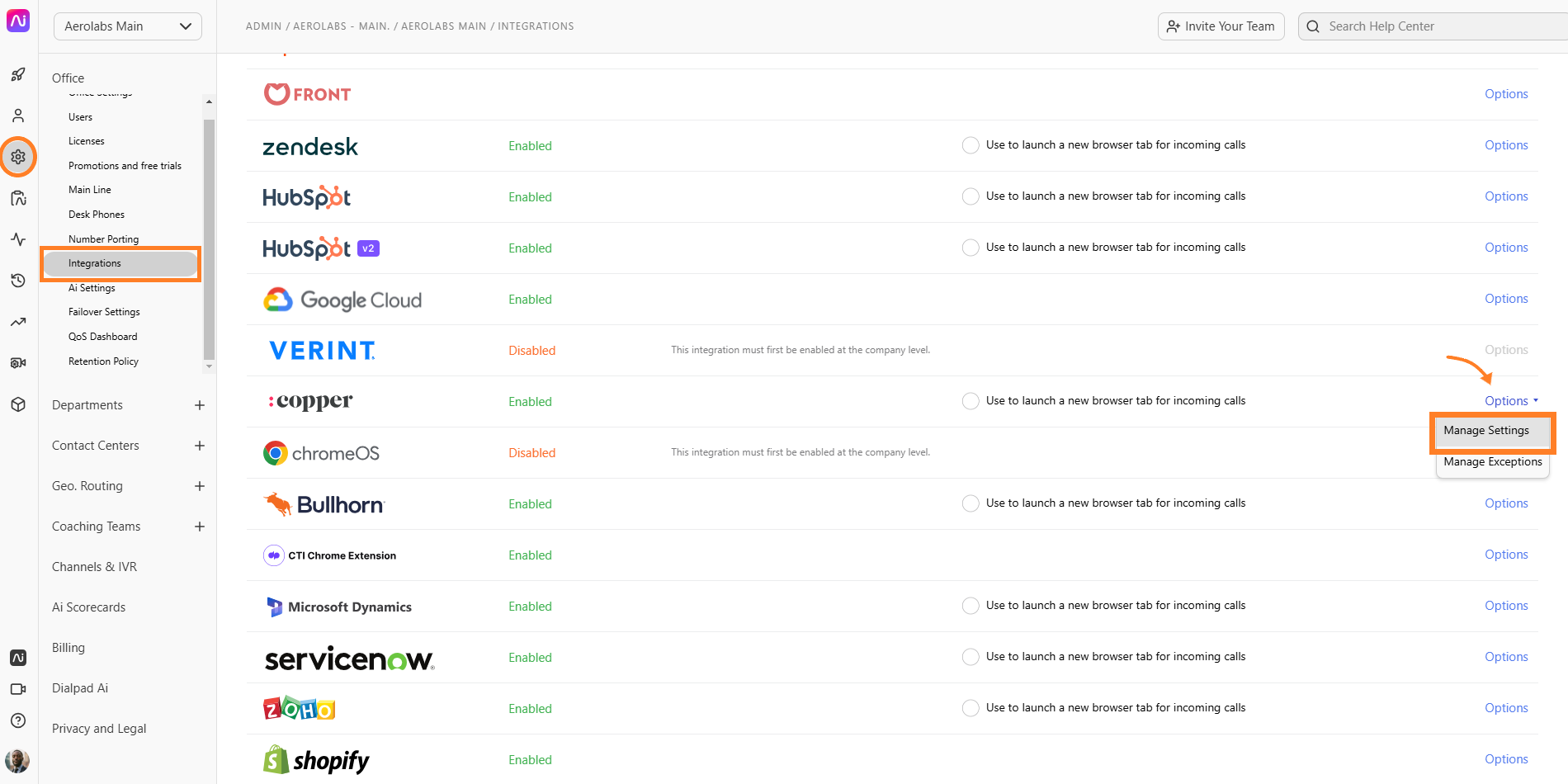This screenshot has height=784, width=1568.
Task: Open Options for Zendesk
Action: [1506, 145]
